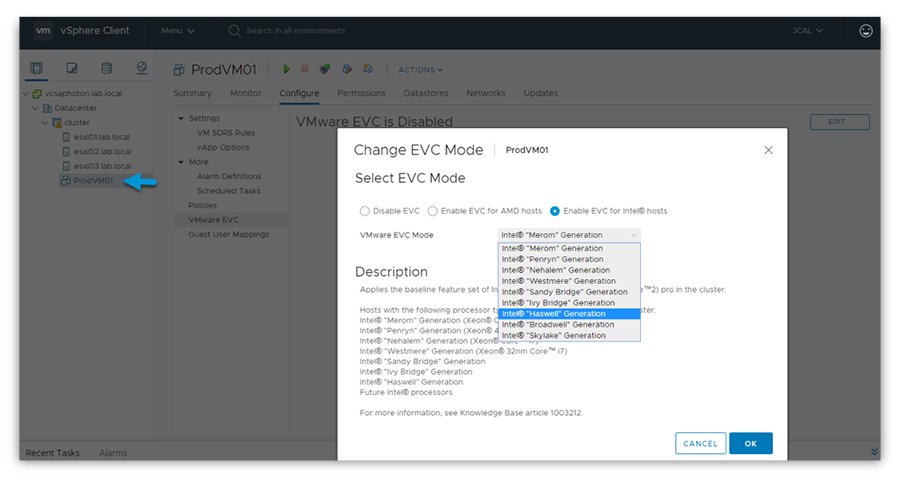
Task: Select VM SDRS Rules setting
Action: click(x=226, y=133)
